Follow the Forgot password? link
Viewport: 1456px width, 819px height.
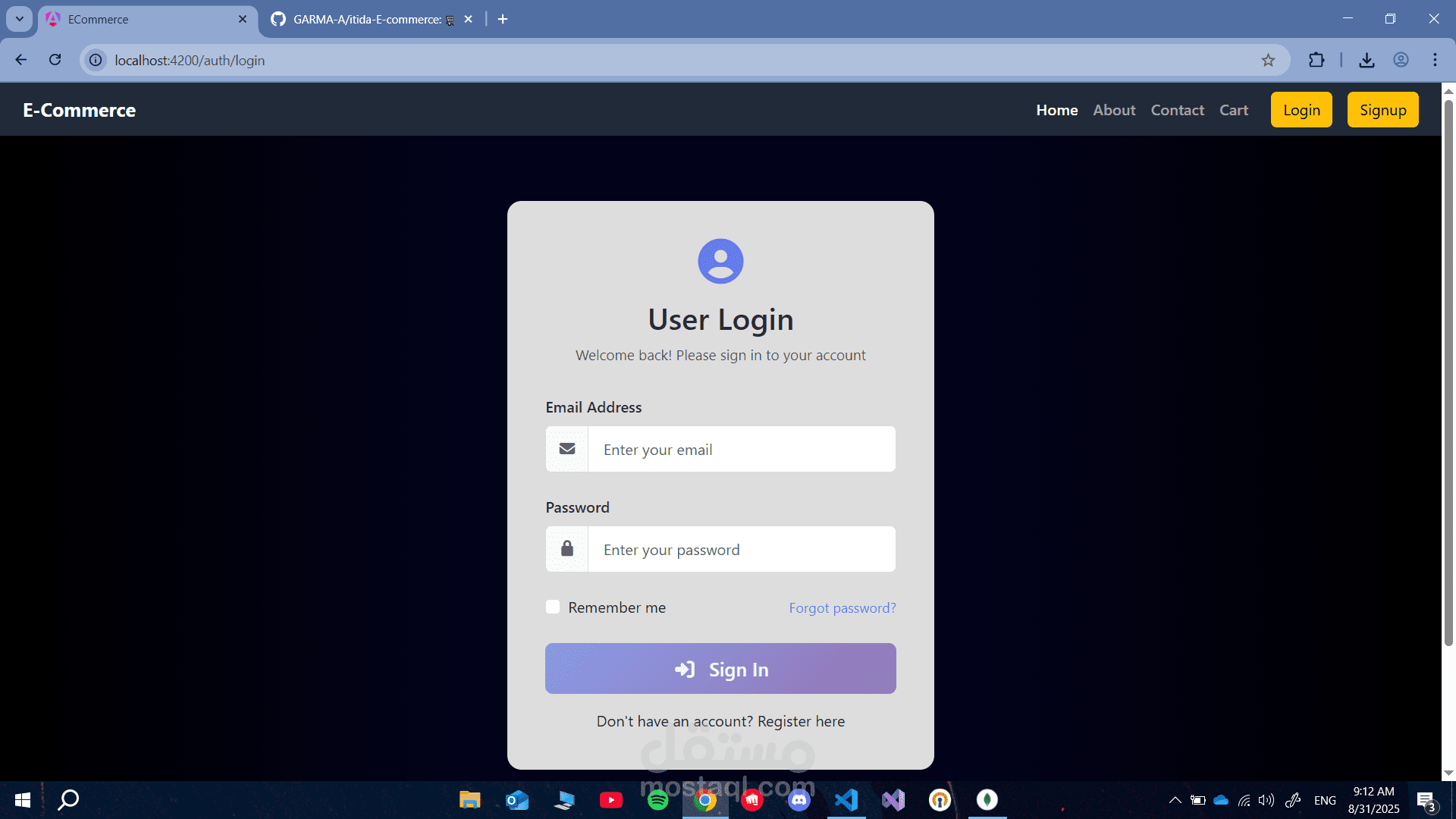(842, 608)
